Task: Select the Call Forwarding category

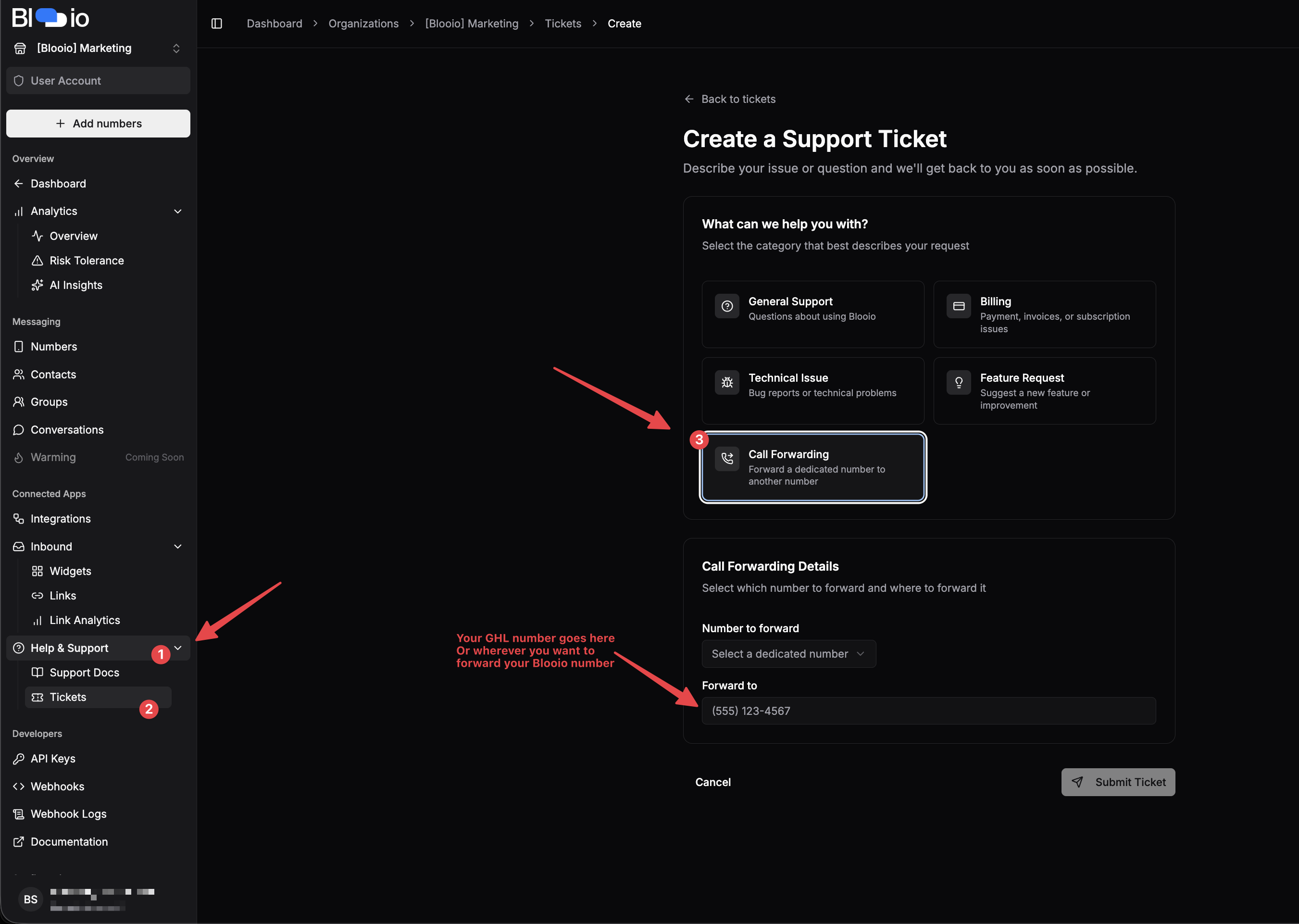Action: coord(812,467)
